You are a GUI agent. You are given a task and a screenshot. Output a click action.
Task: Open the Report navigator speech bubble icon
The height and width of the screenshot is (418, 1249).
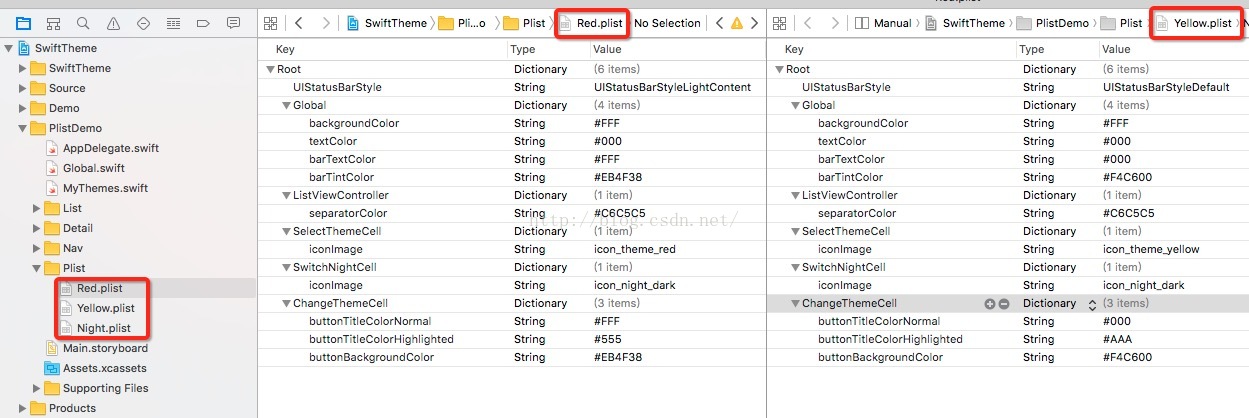tap(233, 23)
